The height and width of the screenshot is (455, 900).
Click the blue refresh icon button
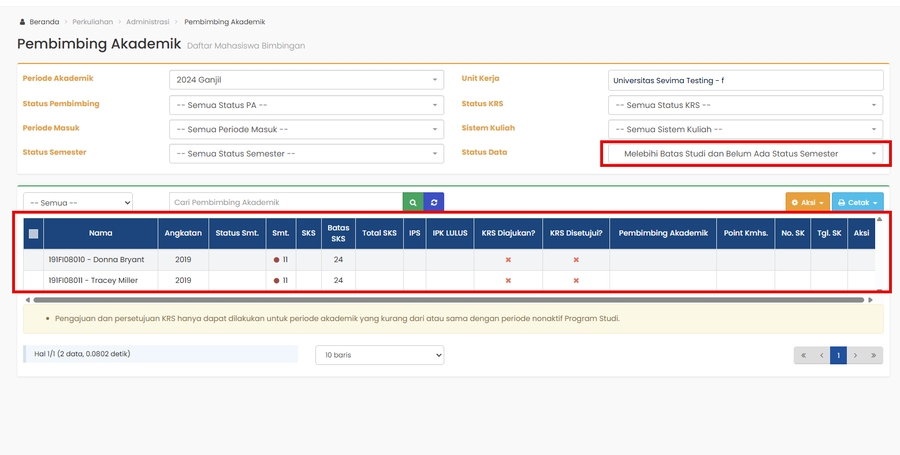434,202
